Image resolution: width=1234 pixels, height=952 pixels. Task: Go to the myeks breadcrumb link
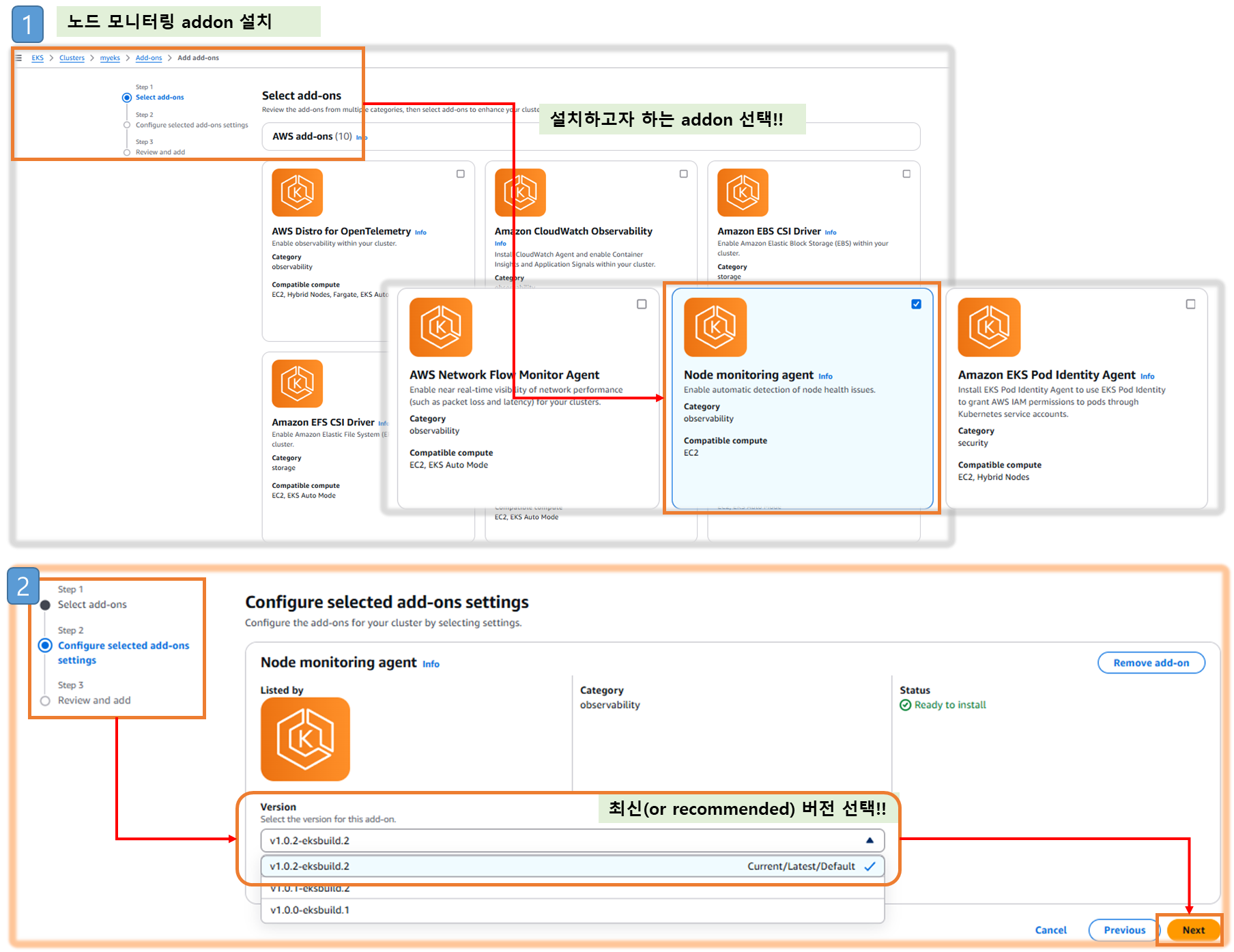pos(110,58)
